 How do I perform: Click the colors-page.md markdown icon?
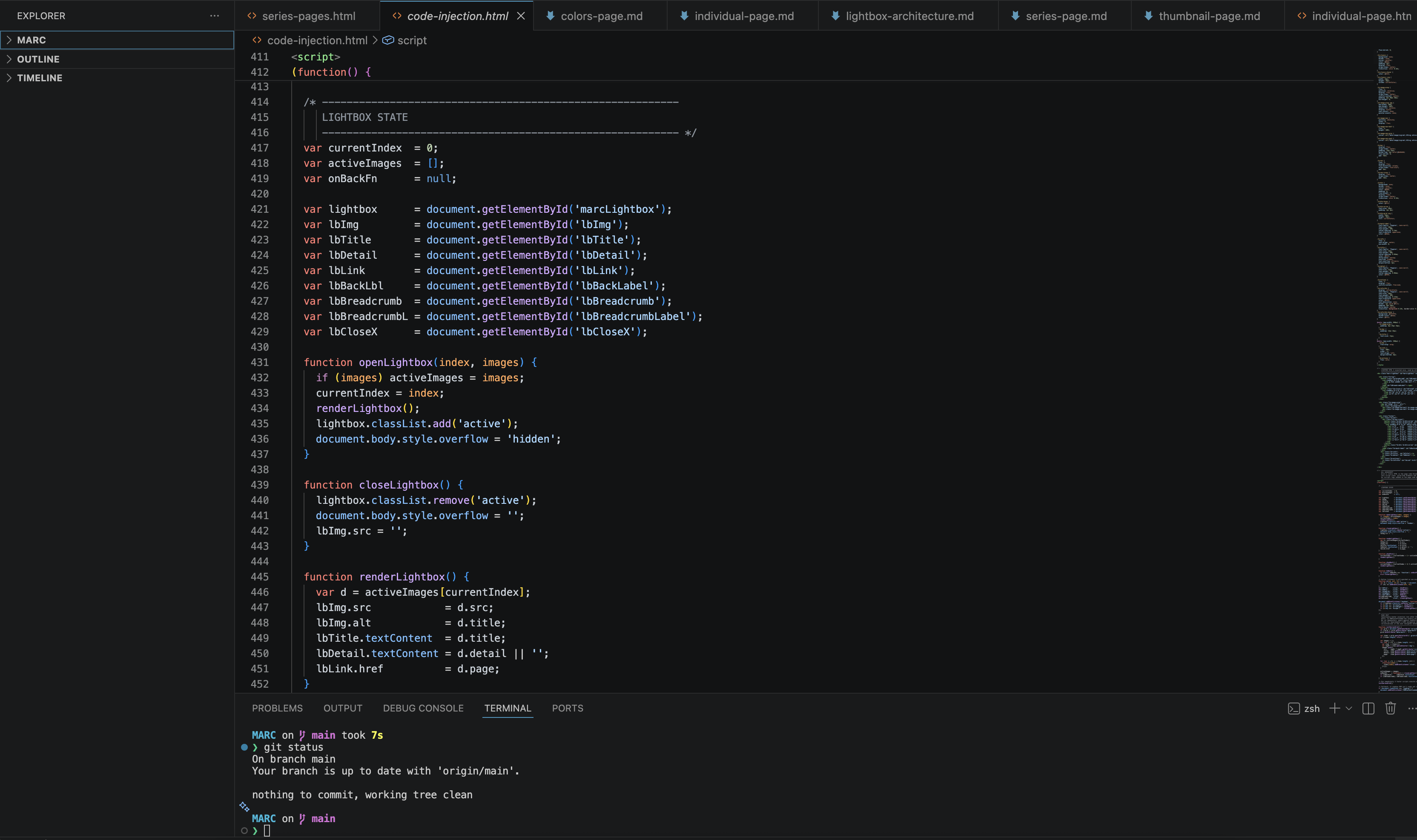pyautogui.click(x=550, y=16)
